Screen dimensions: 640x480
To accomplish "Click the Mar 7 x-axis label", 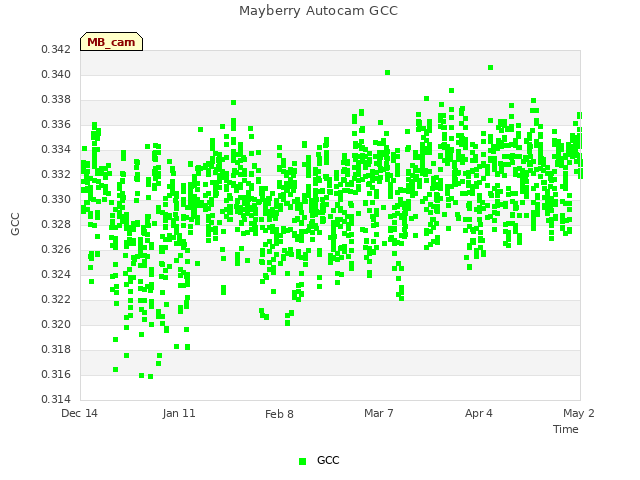I will point(379,413).
